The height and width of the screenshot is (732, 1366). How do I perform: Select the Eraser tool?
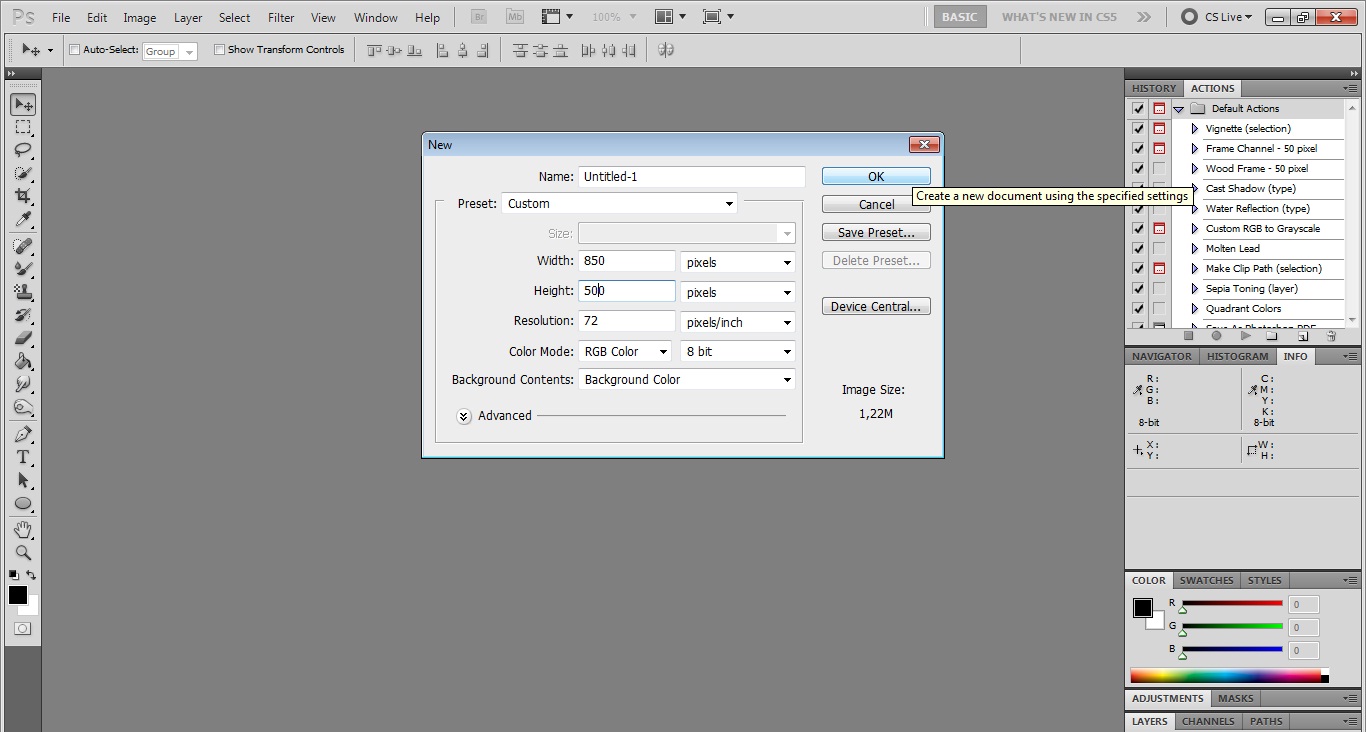pos(22,338)
